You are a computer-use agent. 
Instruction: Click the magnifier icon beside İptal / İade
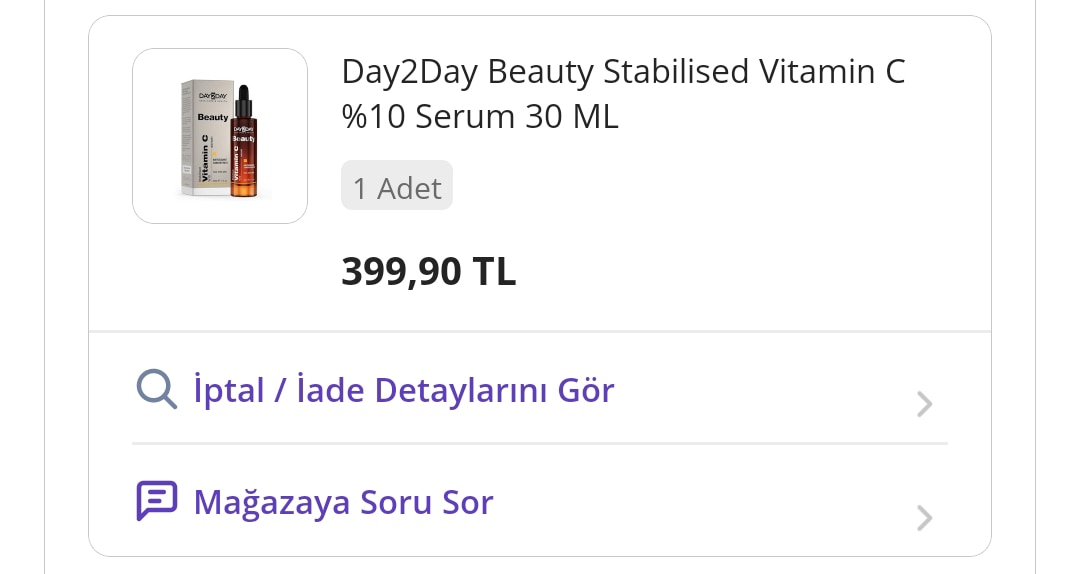(156, 389)
